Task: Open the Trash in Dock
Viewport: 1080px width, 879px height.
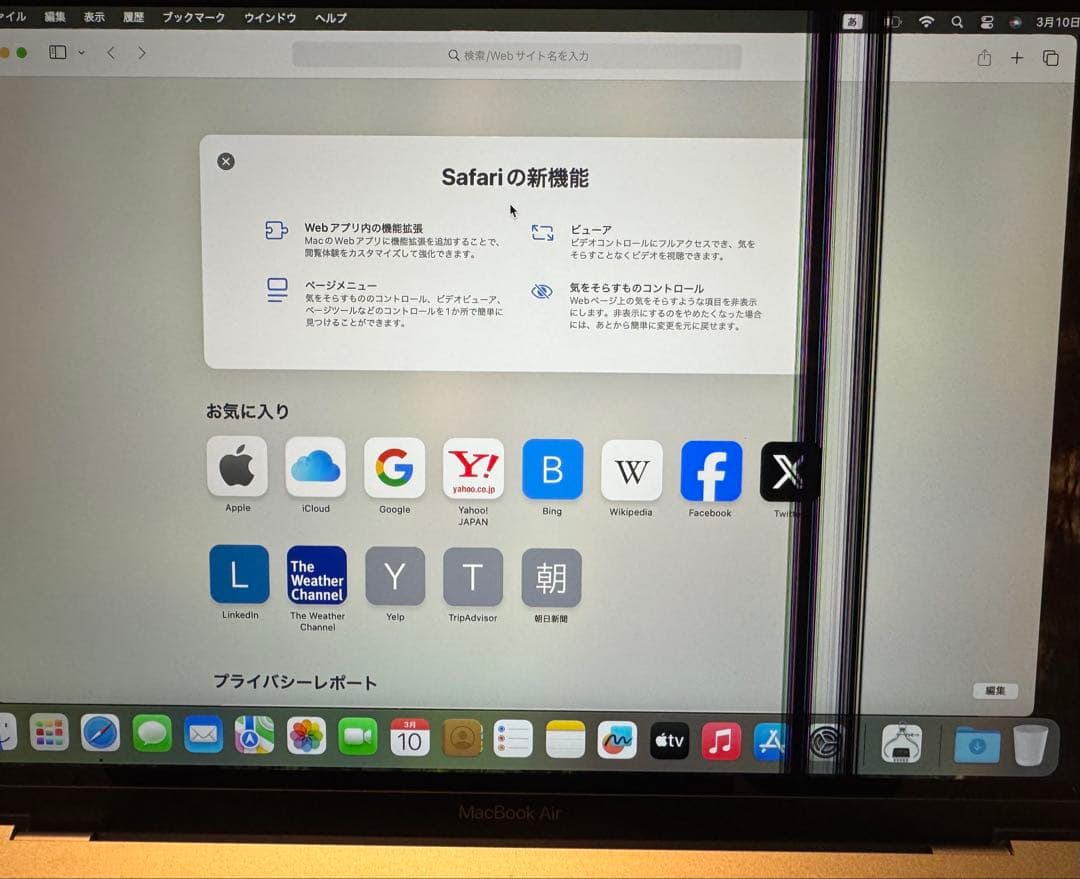Action: (x=1030, y=745)
